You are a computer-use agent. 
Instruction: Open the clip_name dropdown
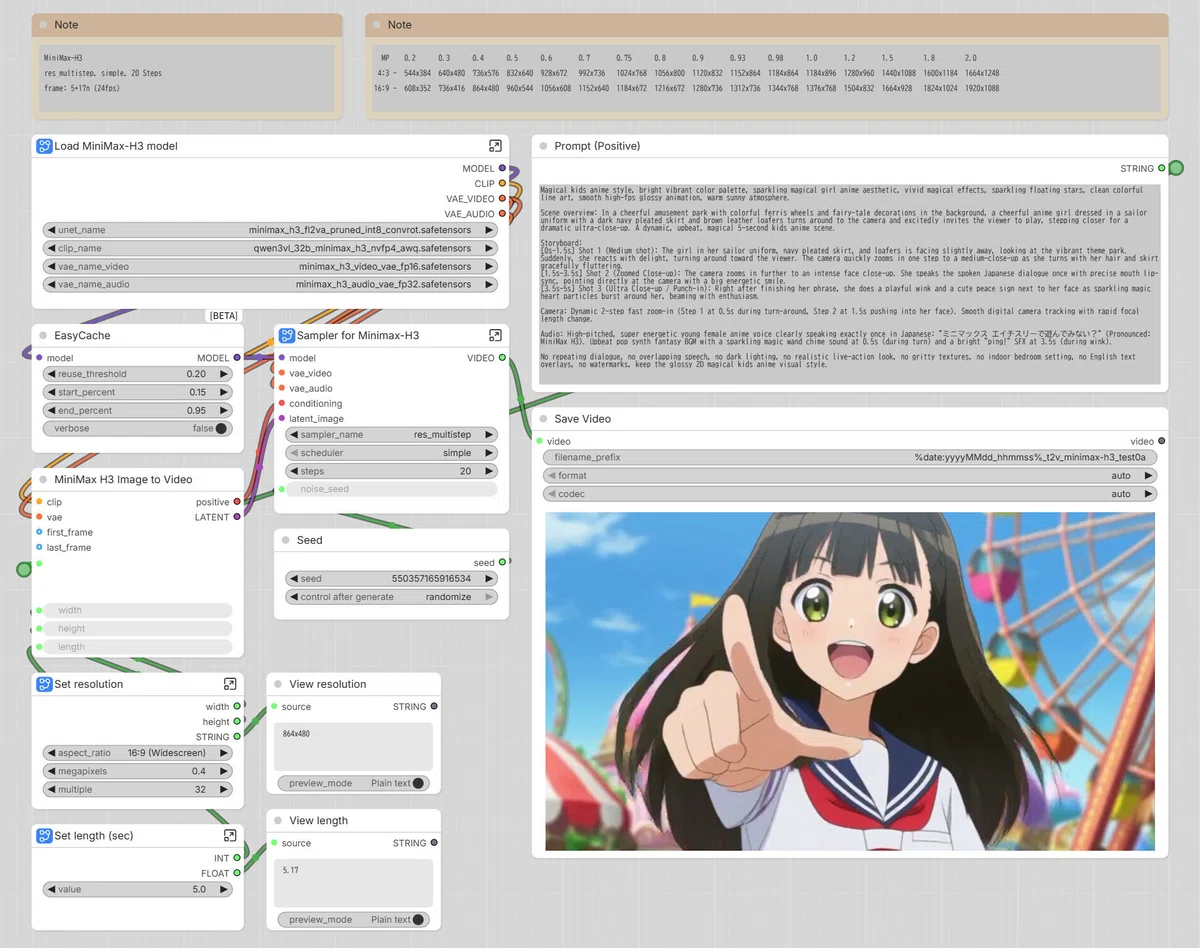coord(270,248)
